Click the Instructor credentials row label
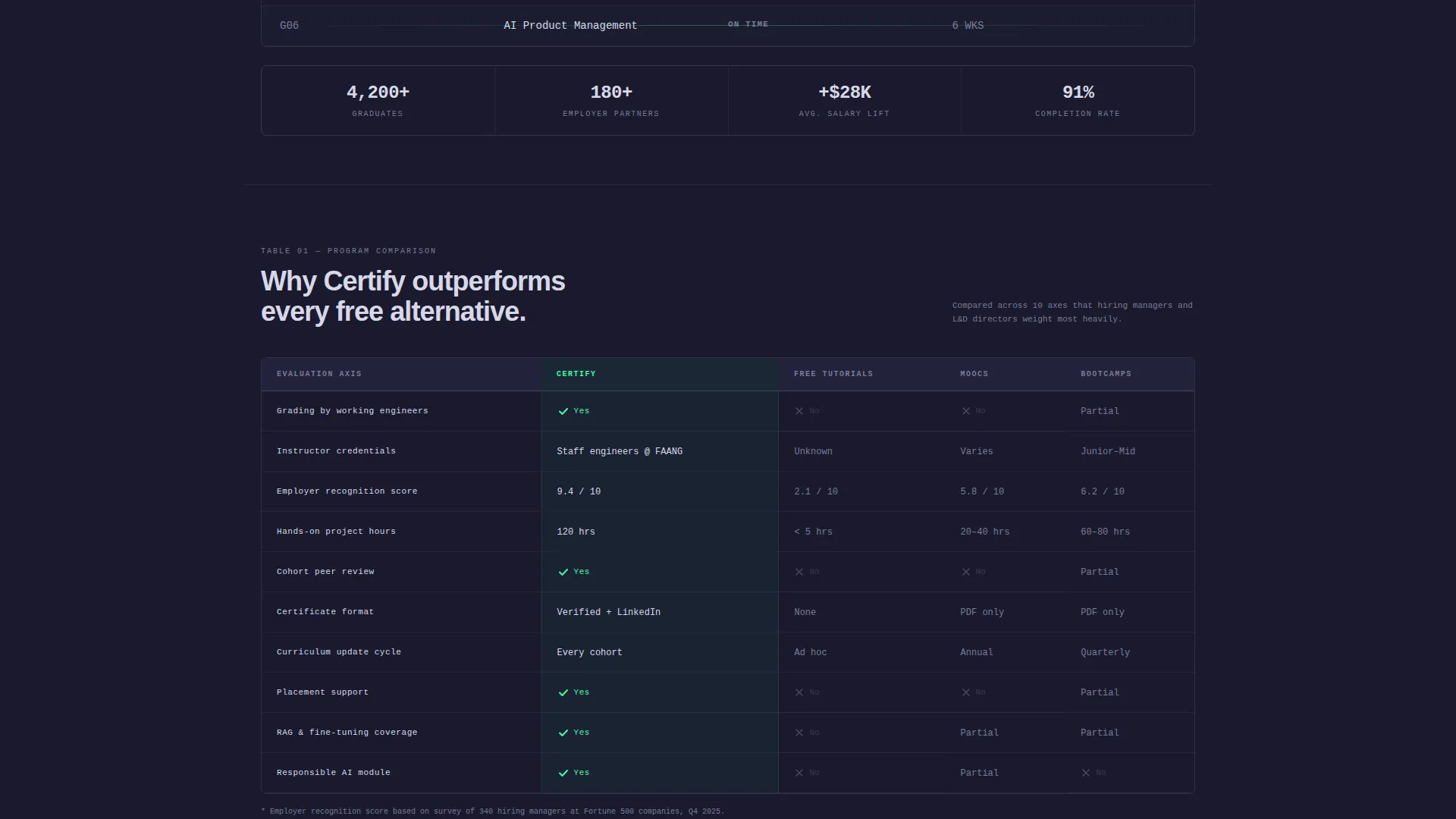 336,451
